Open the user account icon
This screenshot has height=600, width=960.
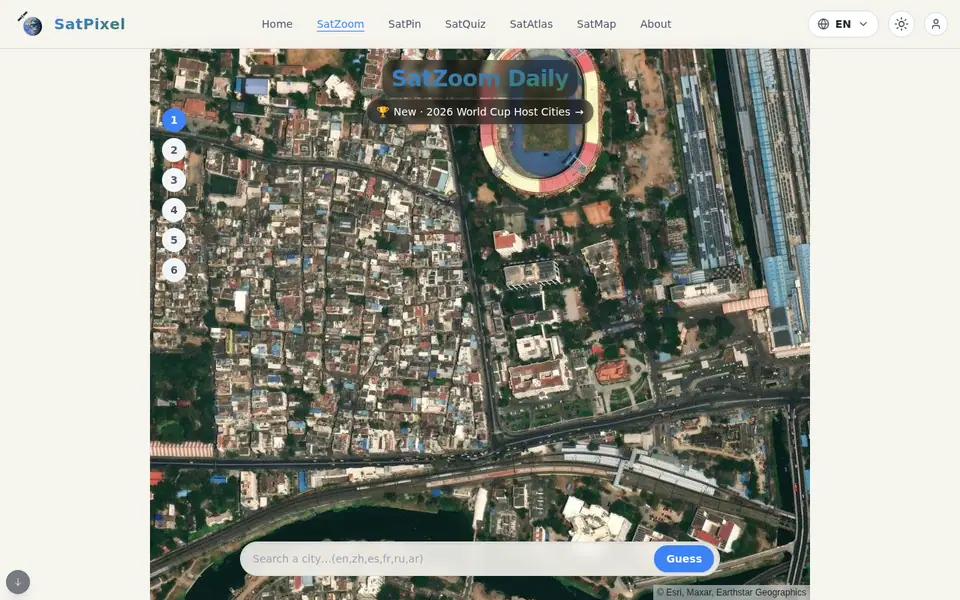(x=936, y=24)
